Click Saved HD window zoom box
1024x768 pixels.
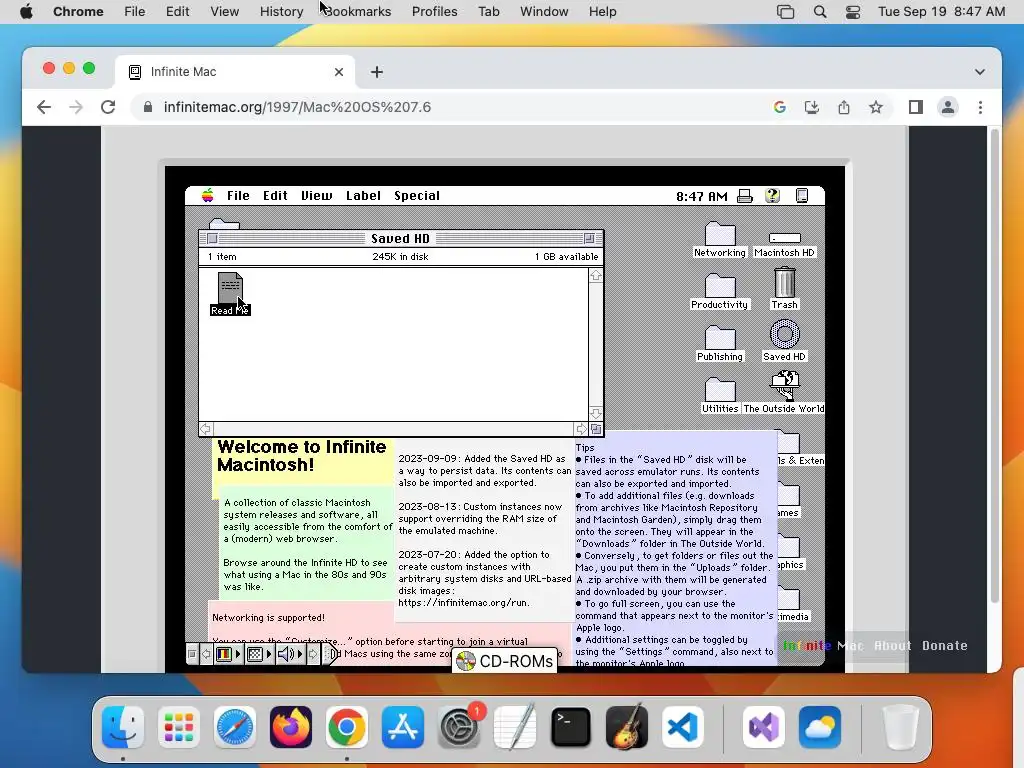pyautogui.click(x=589, y=238)
